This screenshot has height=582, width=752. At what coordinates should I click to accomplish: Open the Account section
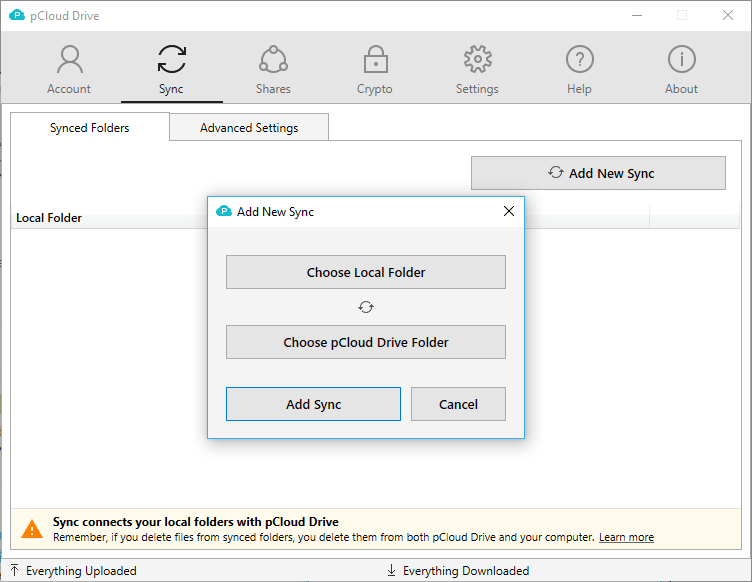[x=69, y=70]
